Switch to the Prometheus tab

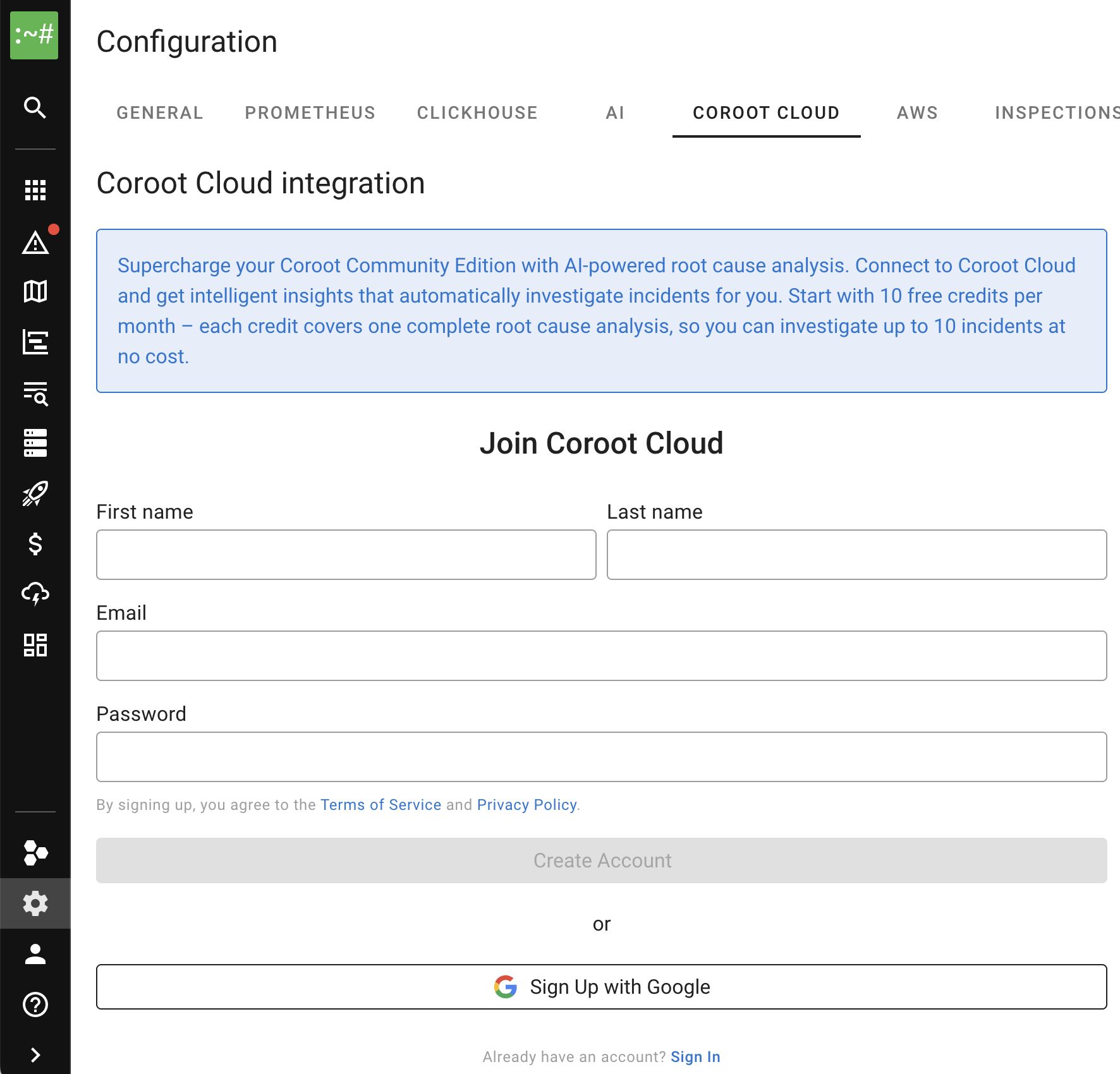click(310, 113)
